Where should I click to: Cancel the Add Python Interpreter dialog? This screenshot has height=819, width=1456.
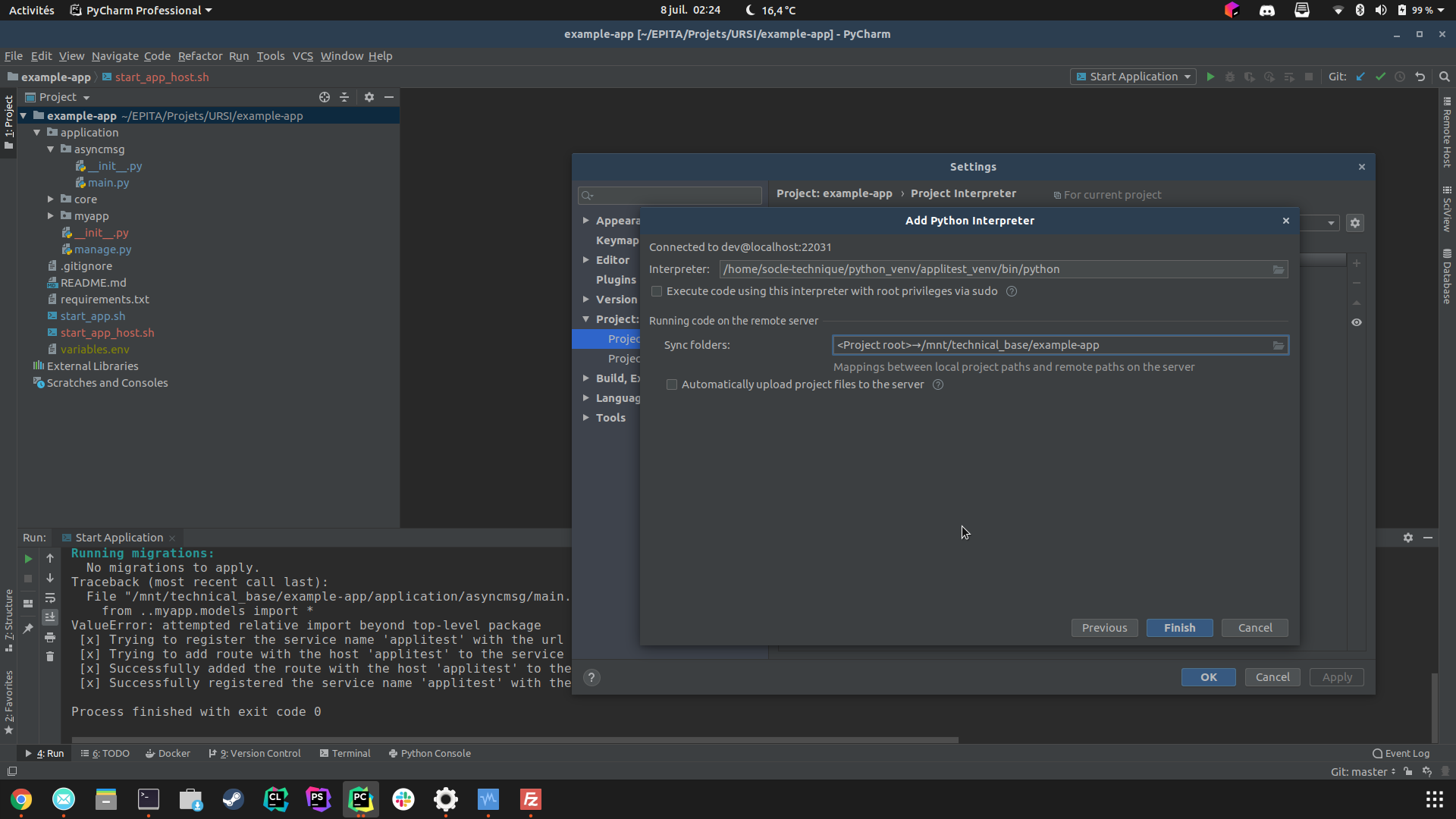coord(1255,628)
